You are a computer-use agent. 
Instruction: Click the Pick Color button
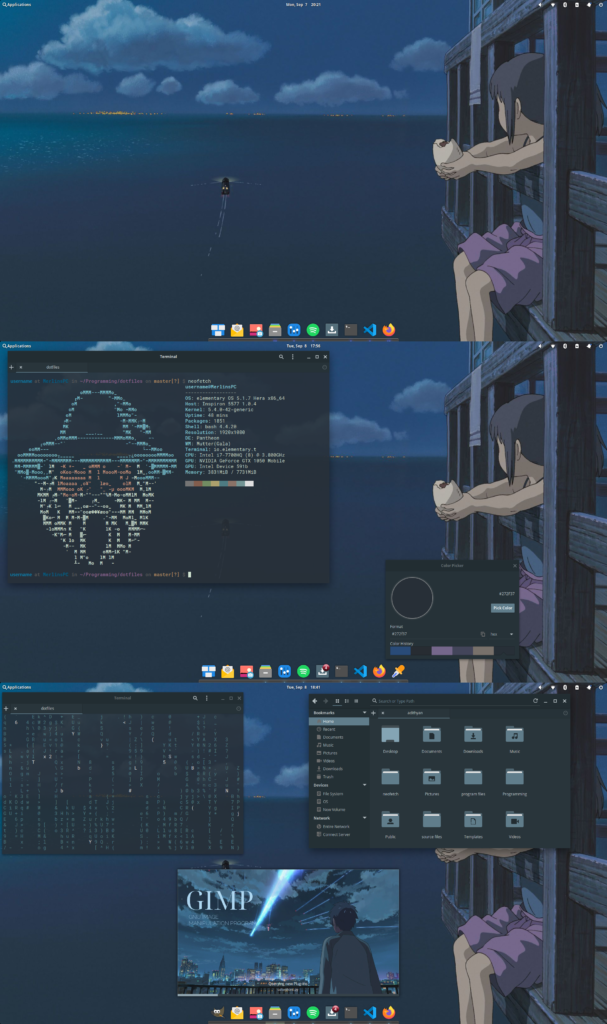(x=502, y=608)
